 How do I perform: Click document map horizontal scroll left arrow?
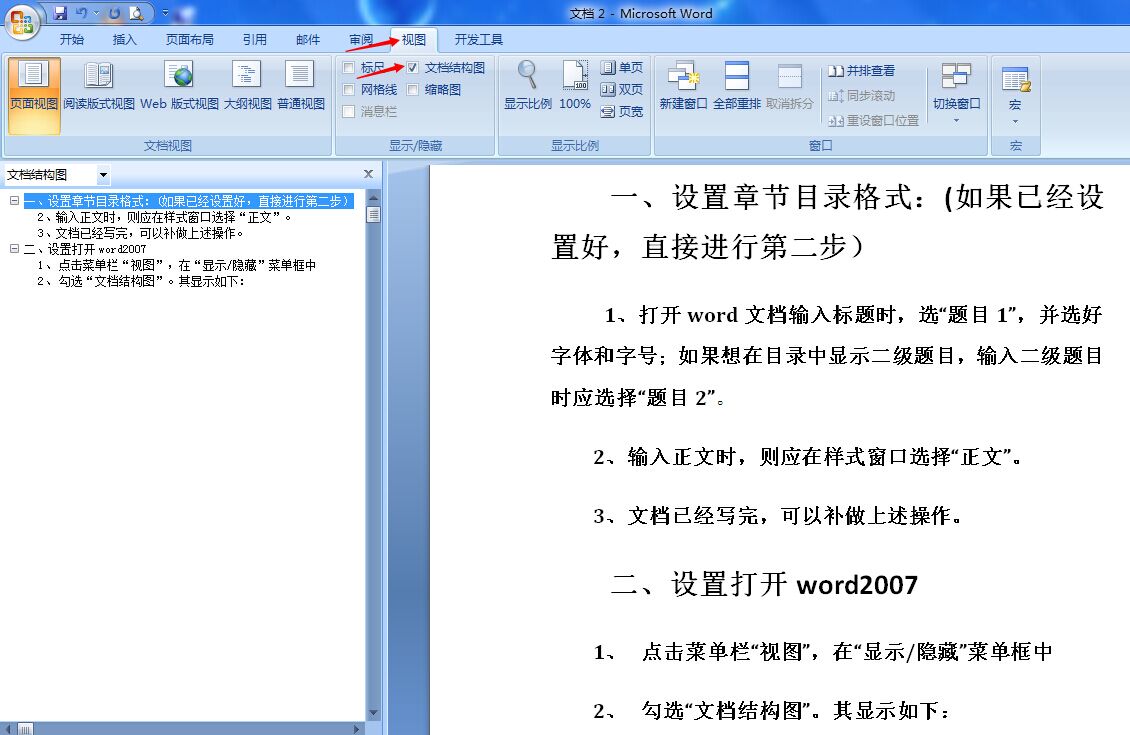click(x=9, y=729)
